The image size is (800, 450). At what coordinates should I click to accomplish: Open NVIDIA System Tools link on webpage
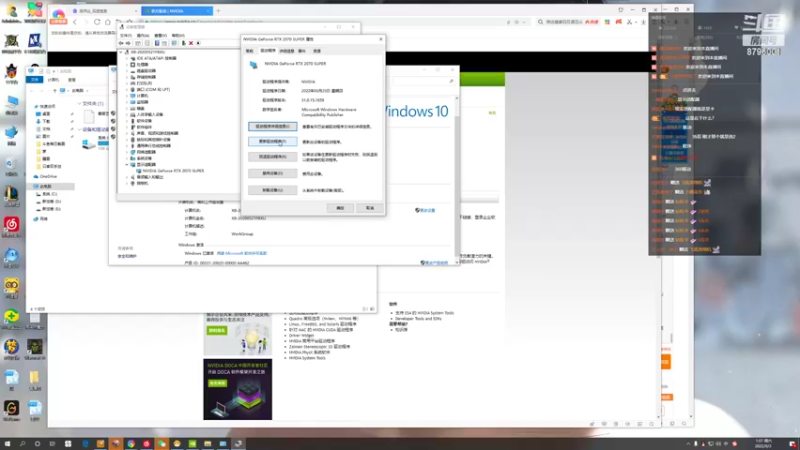coord(307,358)
